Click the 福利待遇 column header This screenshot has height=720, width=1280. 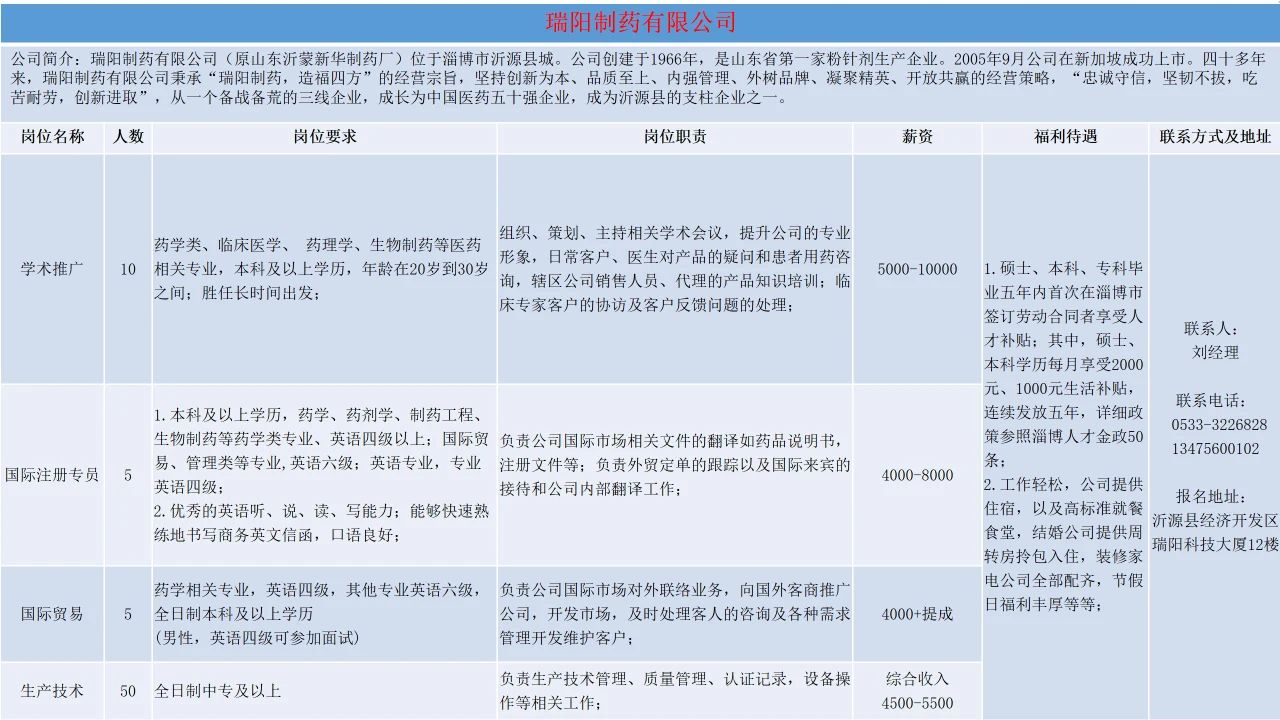[1065, 137]
